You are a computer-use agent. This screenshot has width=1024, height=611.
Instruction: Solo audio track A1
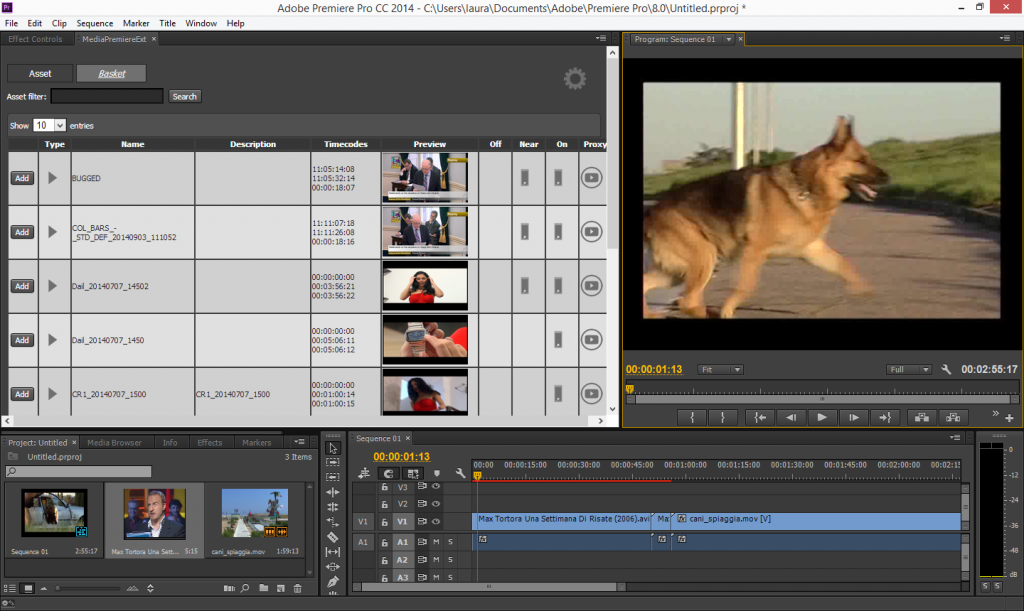pyautogui.click(x=450, y=542)
